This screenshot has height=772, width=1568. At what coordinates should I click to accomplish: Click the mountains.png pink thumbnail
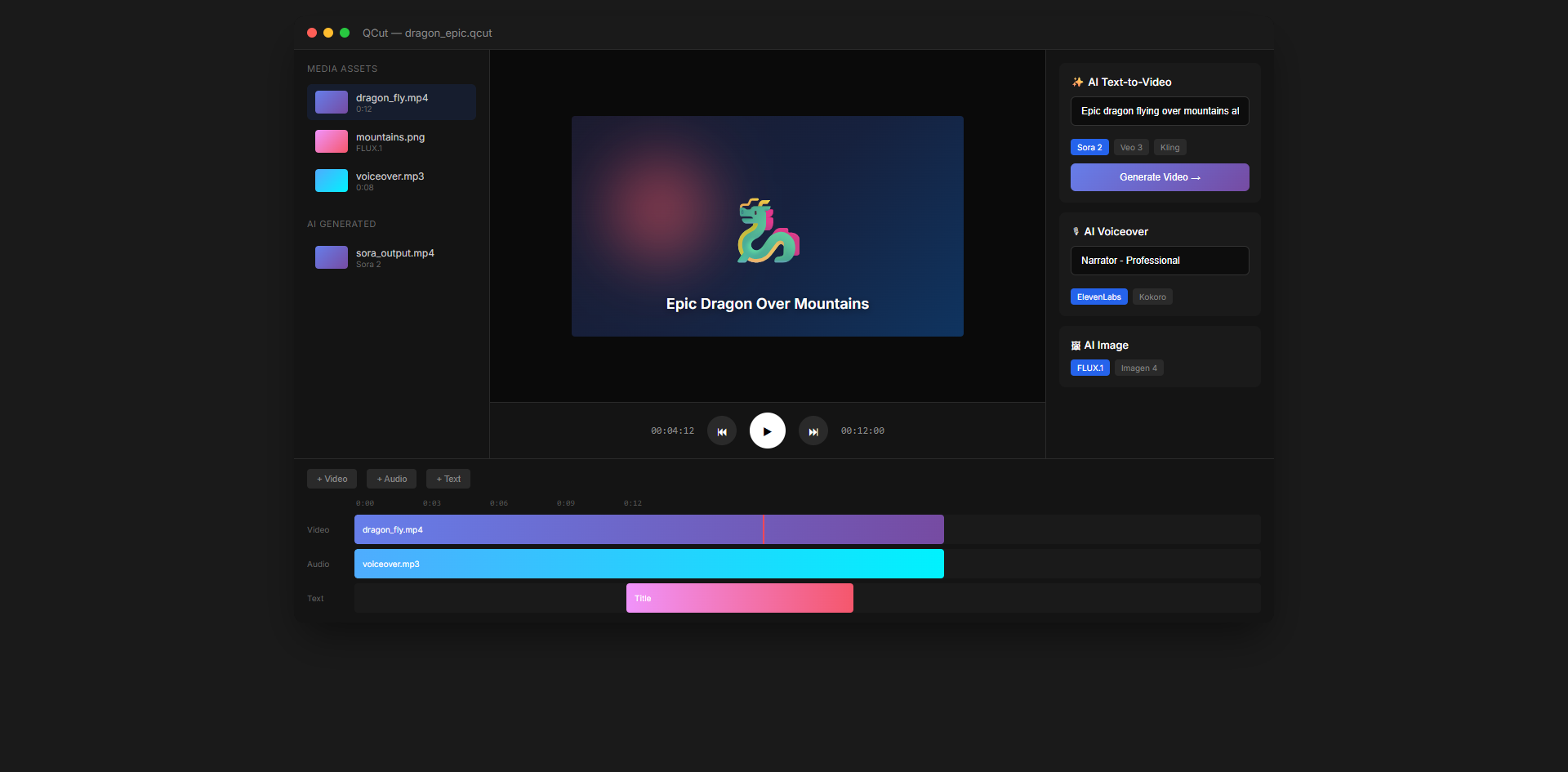click(x=331, y=141)
